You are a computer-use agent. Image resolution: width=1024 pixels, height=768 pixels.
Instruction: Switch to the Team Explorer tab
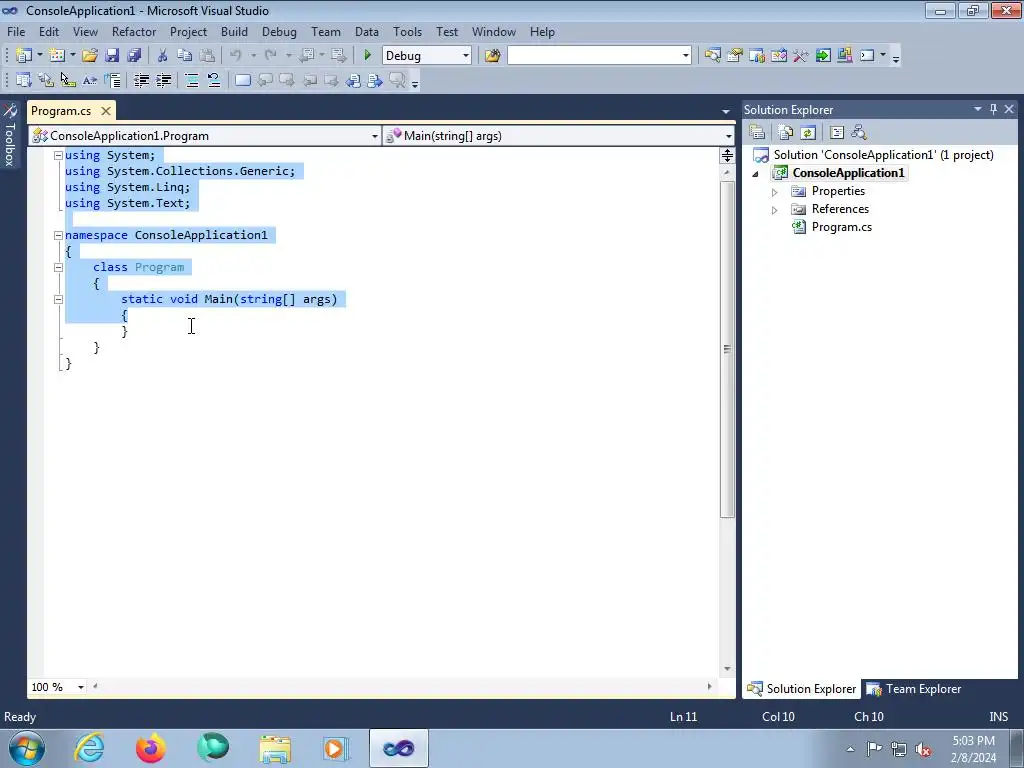coord(913,689)
